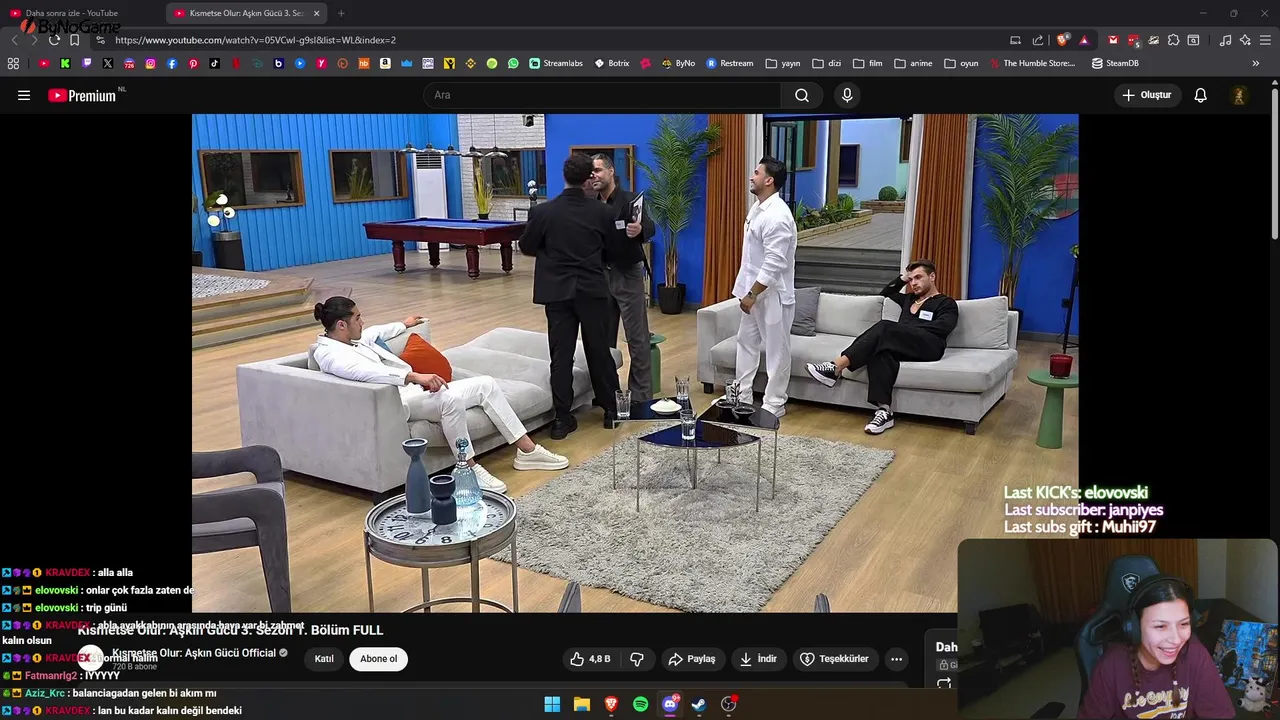The width and height of the screenshot is (1280, 720).
Task: Download the video with İndir
Action: (x=757, y=659)
